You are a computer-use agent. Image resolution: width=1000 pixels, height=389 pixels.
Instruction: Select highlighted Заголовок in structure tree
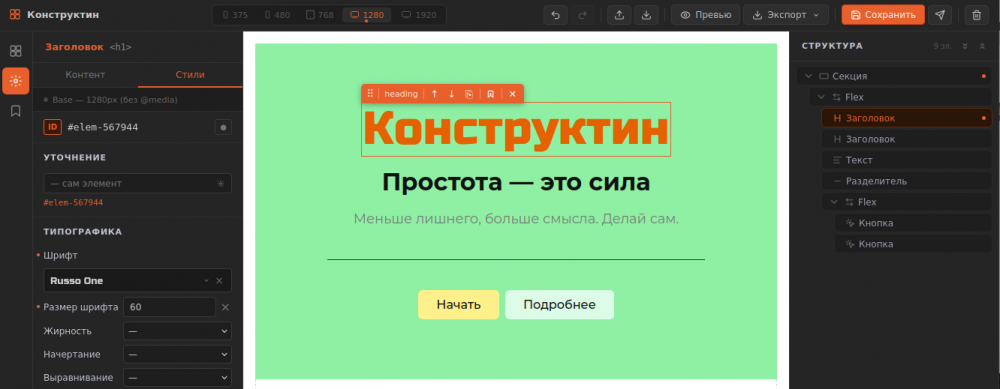[907, 118]
